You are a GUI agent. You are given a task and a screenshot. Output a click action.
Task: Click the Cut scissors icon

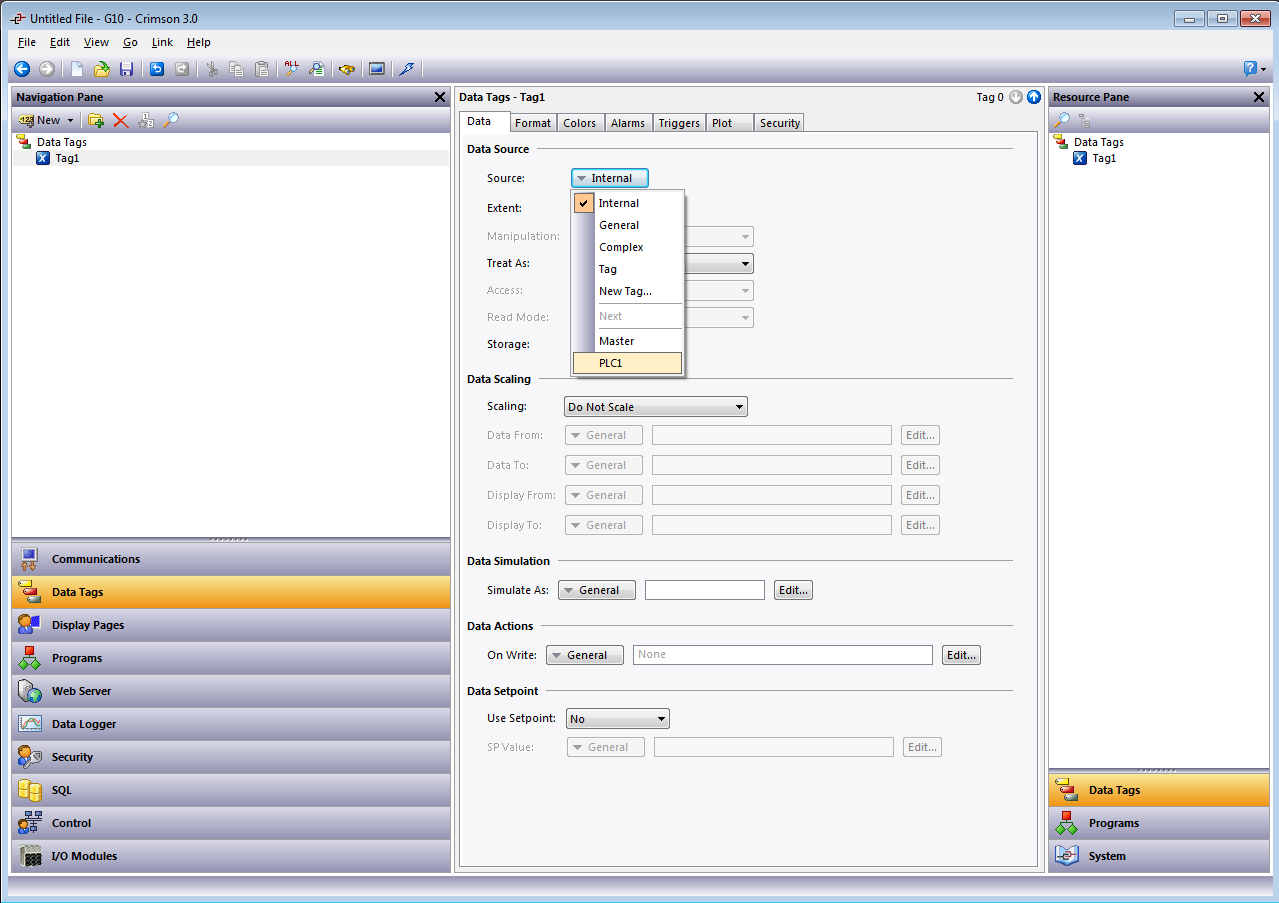tap(212, 69)
